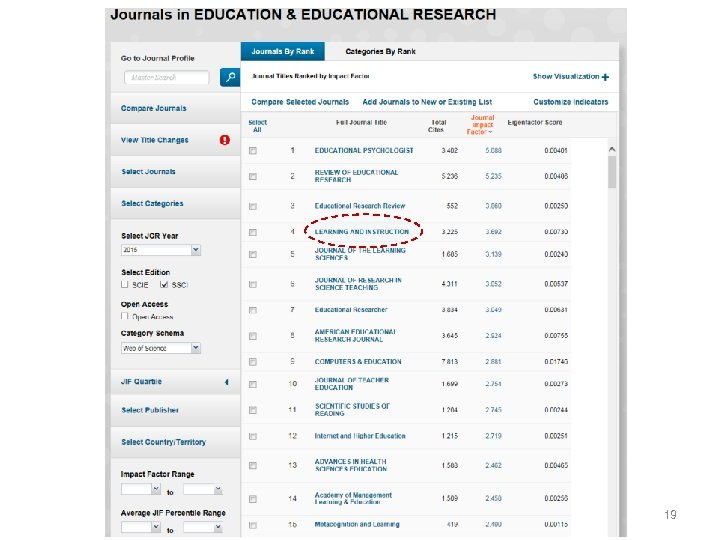Open SCIENTIFIC STUDIES OF READING link
Image resolution: width=720 pixels, height=540 pixels.
pos(352,410)
